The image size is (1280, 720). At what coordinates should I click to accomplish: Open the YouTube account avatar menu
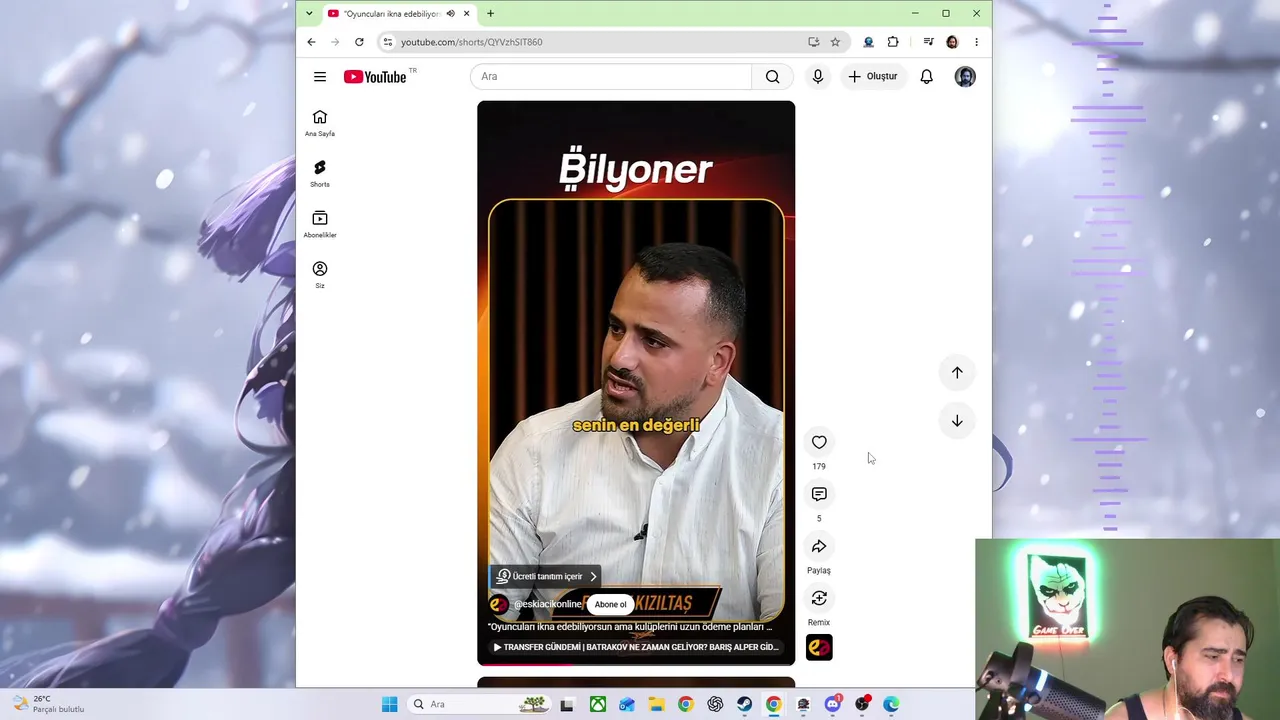(965, 77)
